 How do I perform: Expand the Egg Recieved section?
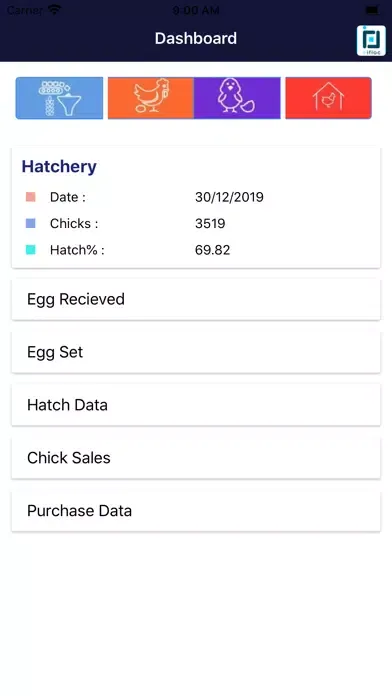click(196, 299)
